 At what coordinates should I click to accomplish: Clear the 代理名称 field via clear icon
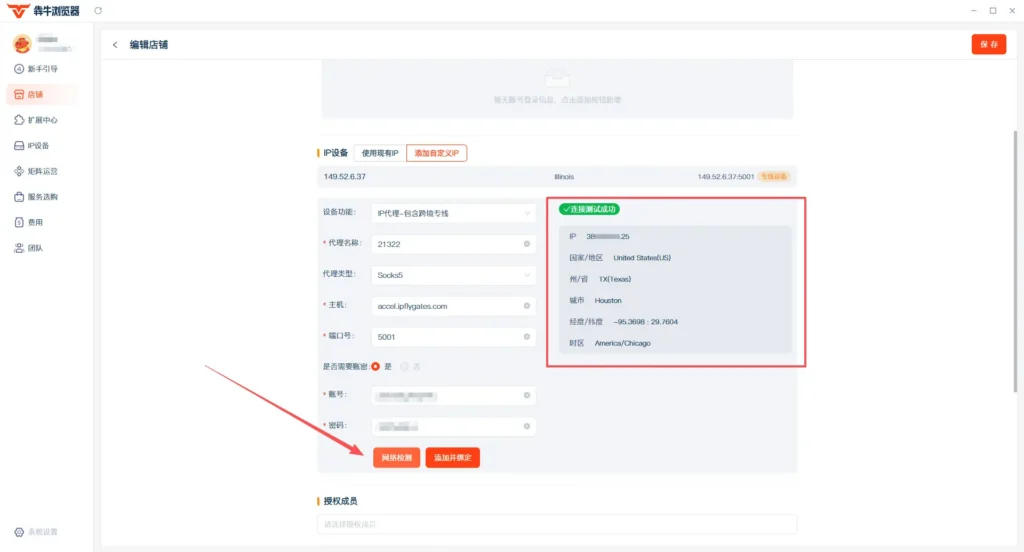coord(526,244)
